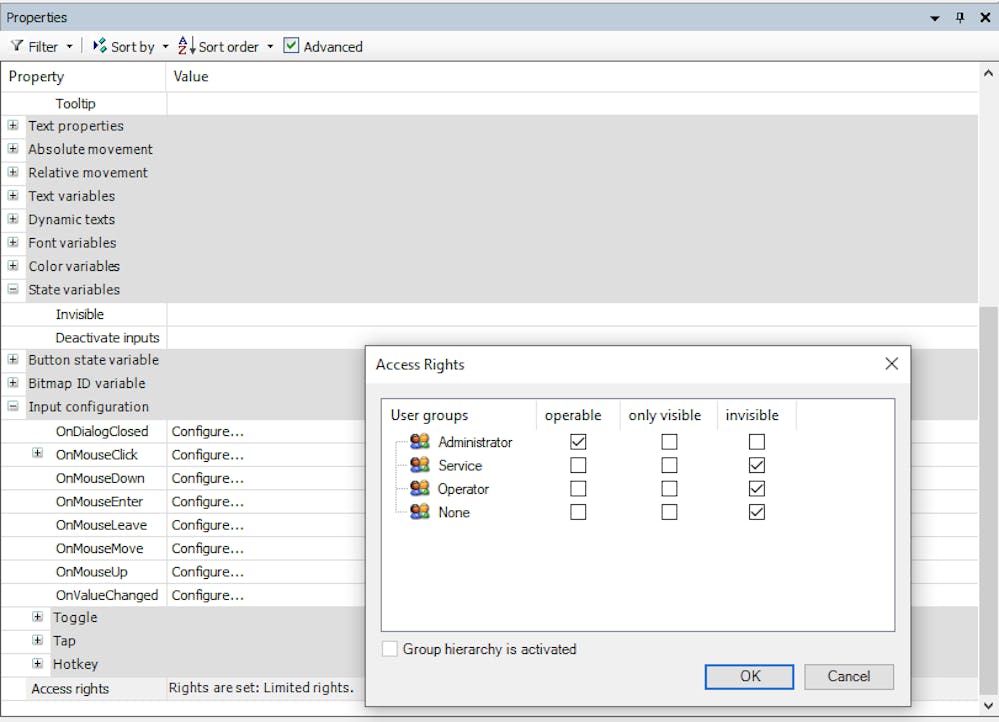Screen dimensions: 999x722
Task: Uncheck invisible checkbox for None group
Action: (x=757, y=512)
